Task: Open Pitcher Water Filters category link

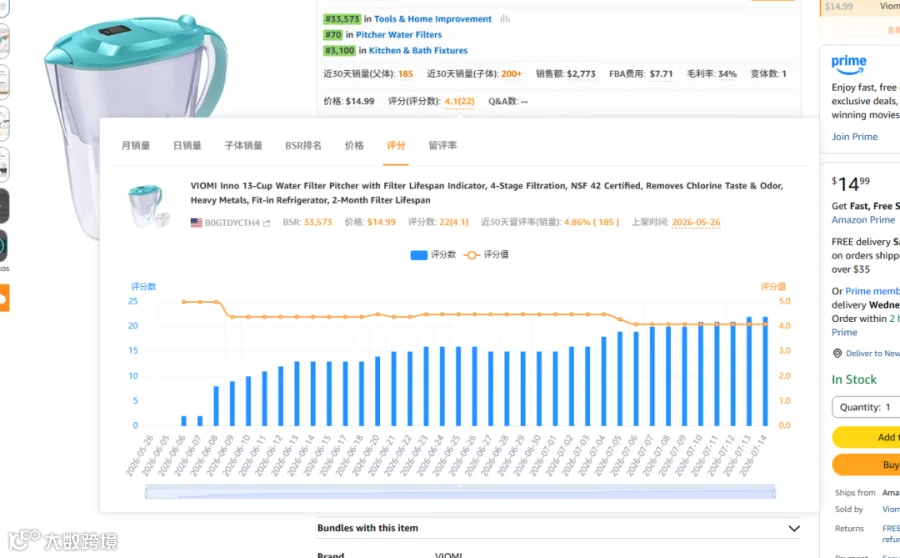Action: point(399,34)
